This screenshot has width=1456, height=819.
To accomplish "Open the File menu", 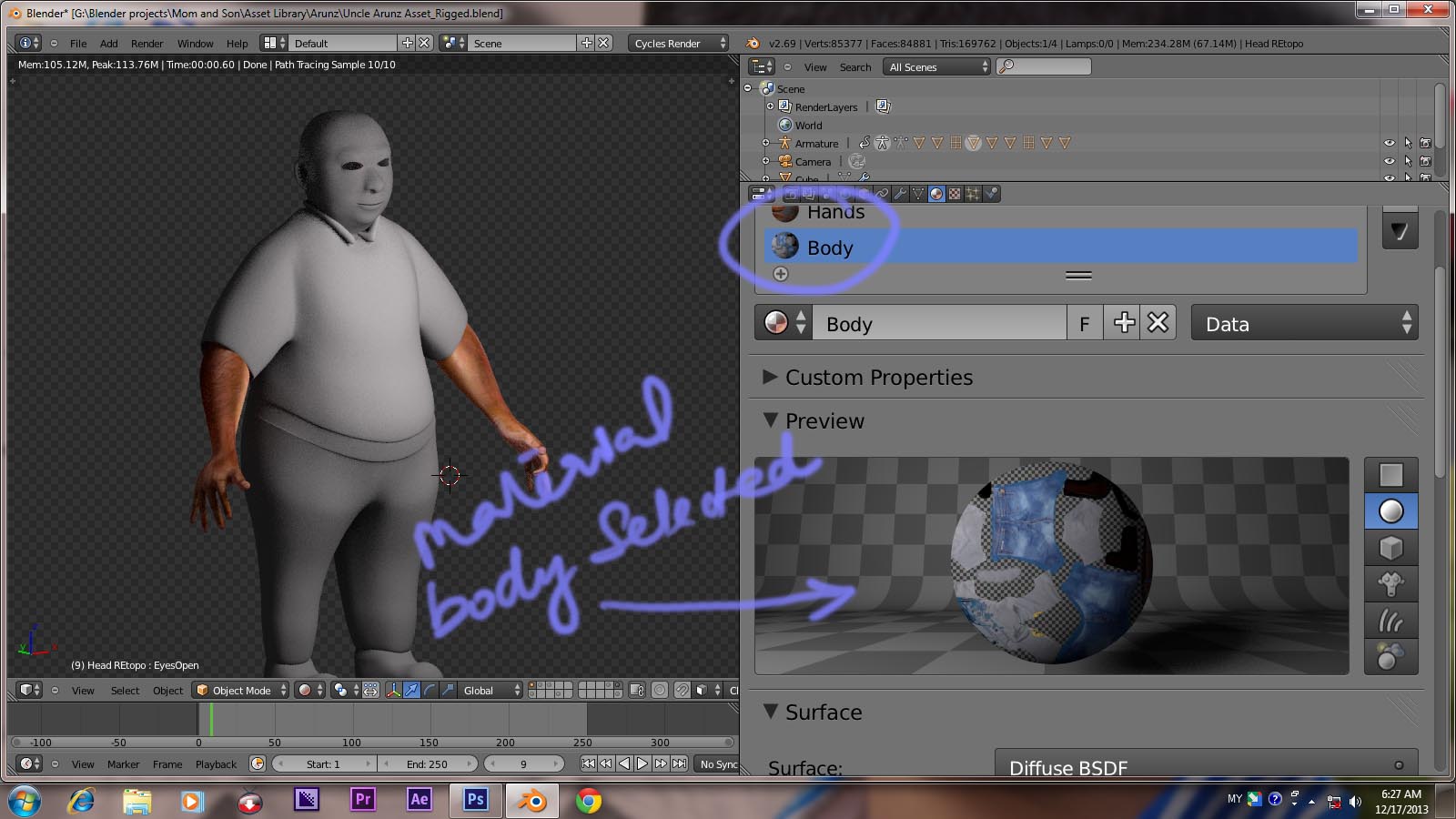I will (78, 43).
